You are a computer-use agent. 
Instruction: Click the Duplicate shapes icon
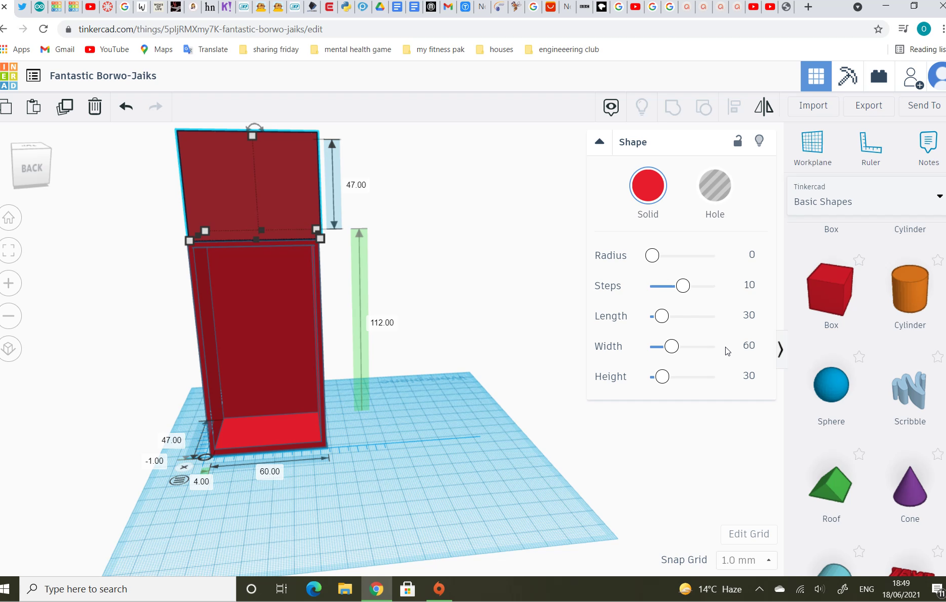64,105
